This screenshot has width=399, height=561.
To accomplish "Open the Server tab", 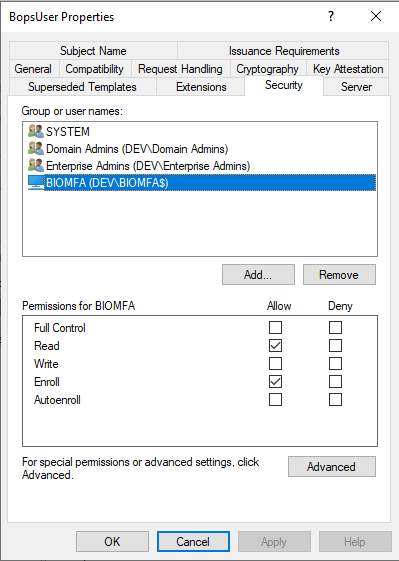I will coord(356,87).
